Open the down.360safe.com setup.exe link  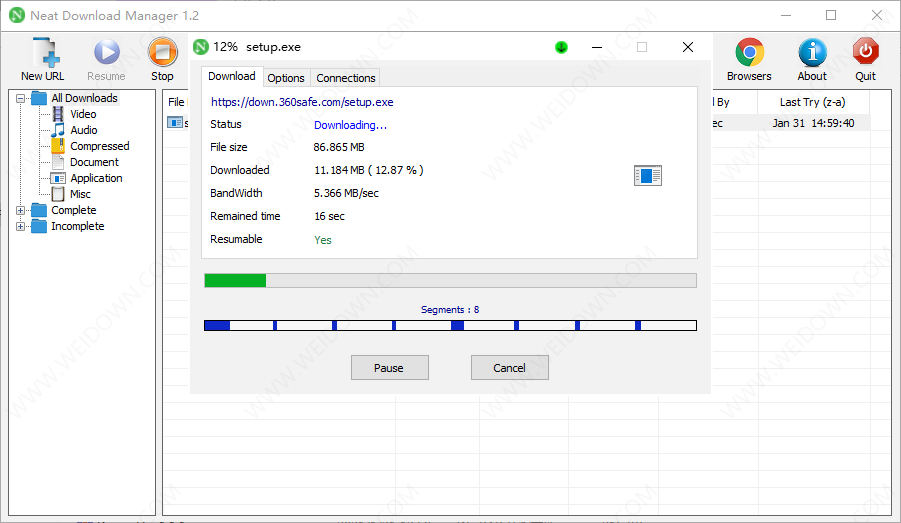302,102
